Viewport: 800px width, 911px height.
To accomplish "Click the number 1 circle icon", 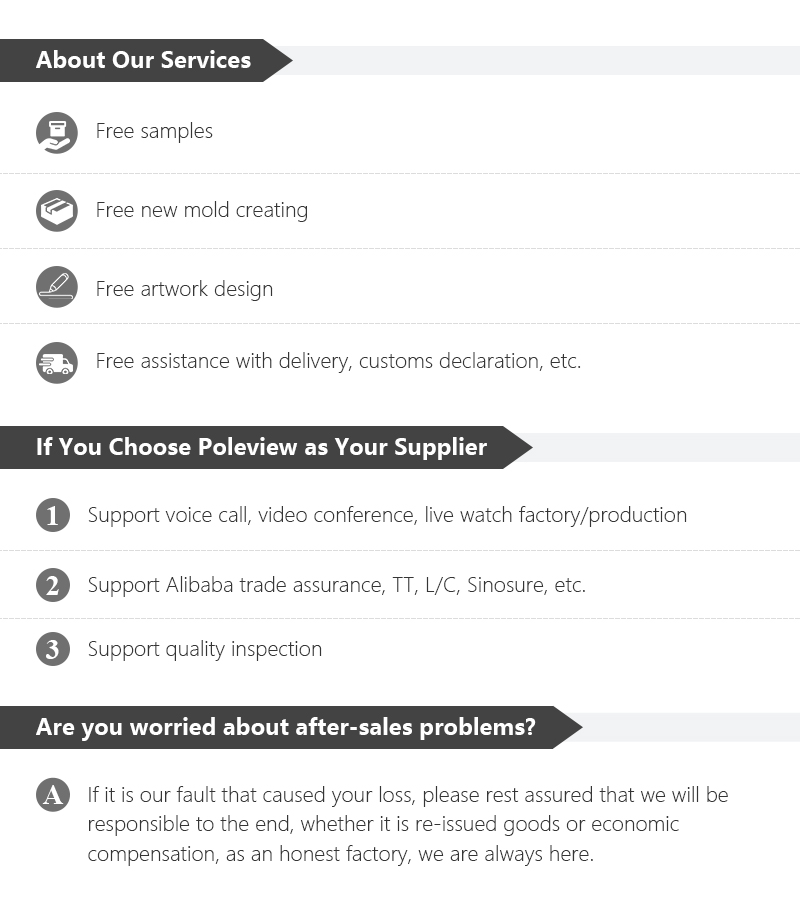I will pyautogui.click(x=53, y=516).
